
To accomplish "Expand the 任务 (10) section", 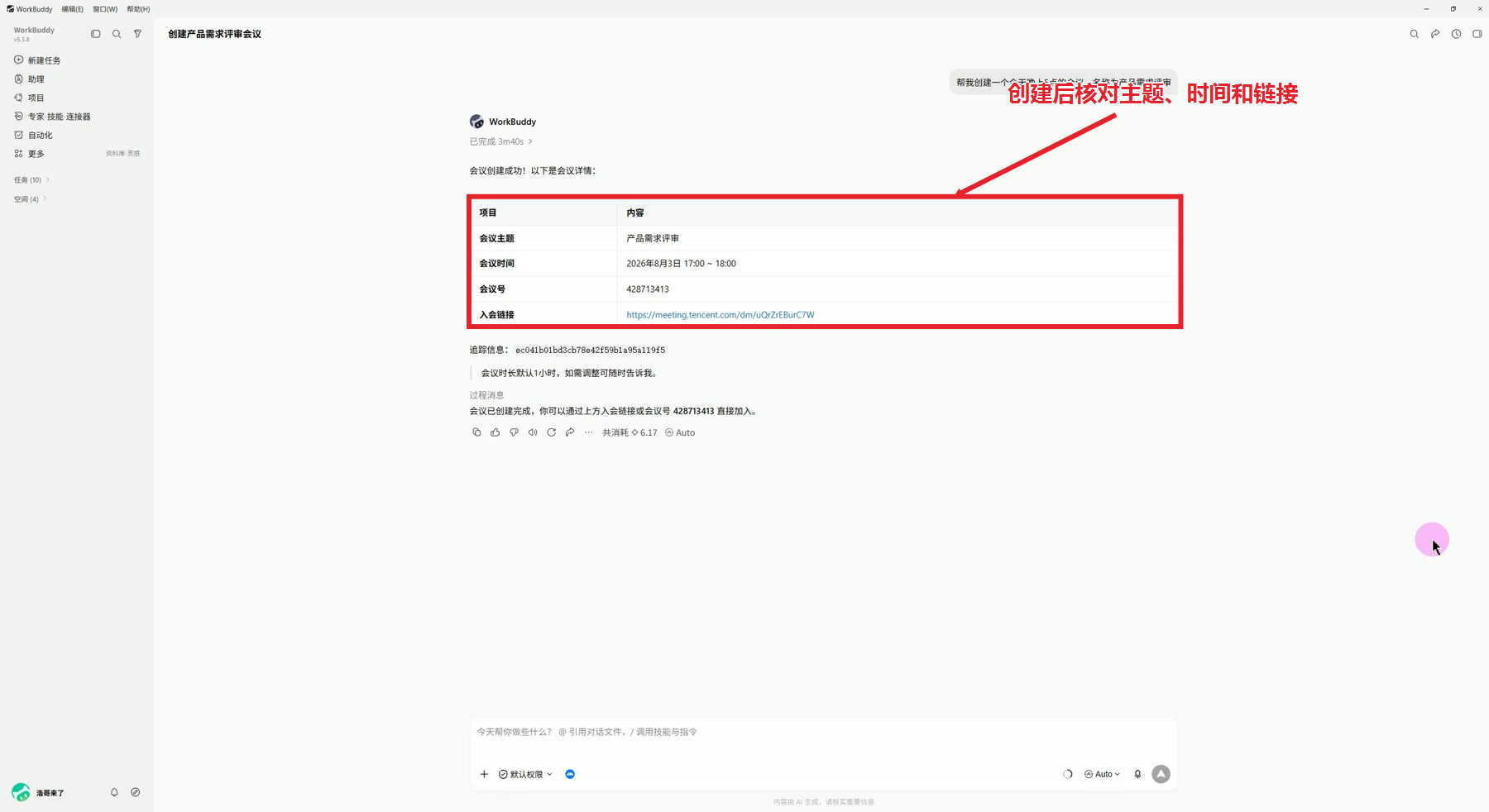I will [31, 179].
